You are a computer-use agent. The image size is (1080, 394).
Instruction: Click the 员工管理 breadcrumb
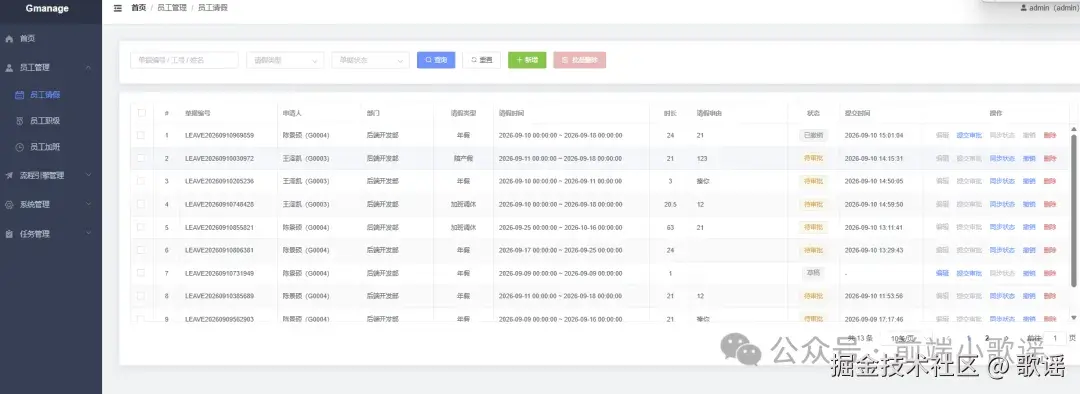click(x=172, y=8)
